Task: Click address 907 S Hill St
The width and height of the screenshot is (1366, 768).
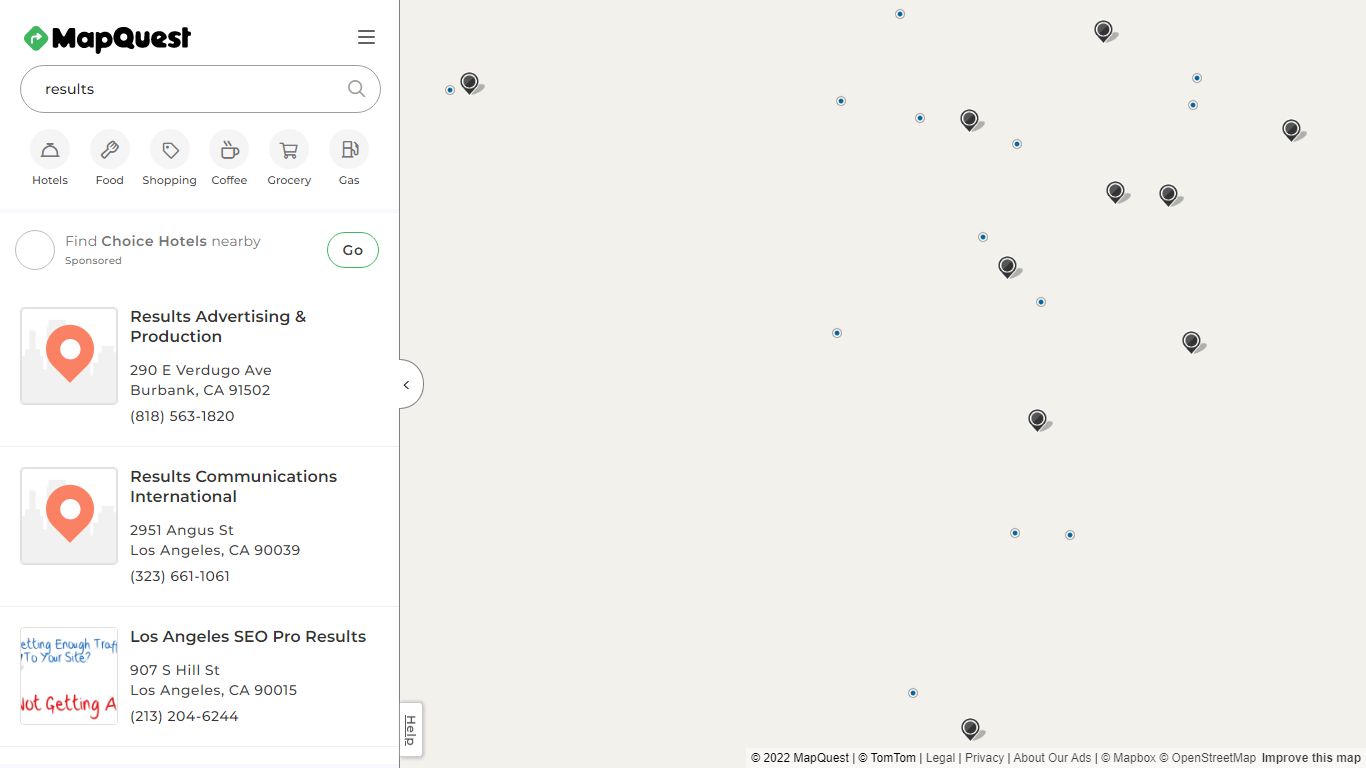Action: pos(175,670)
